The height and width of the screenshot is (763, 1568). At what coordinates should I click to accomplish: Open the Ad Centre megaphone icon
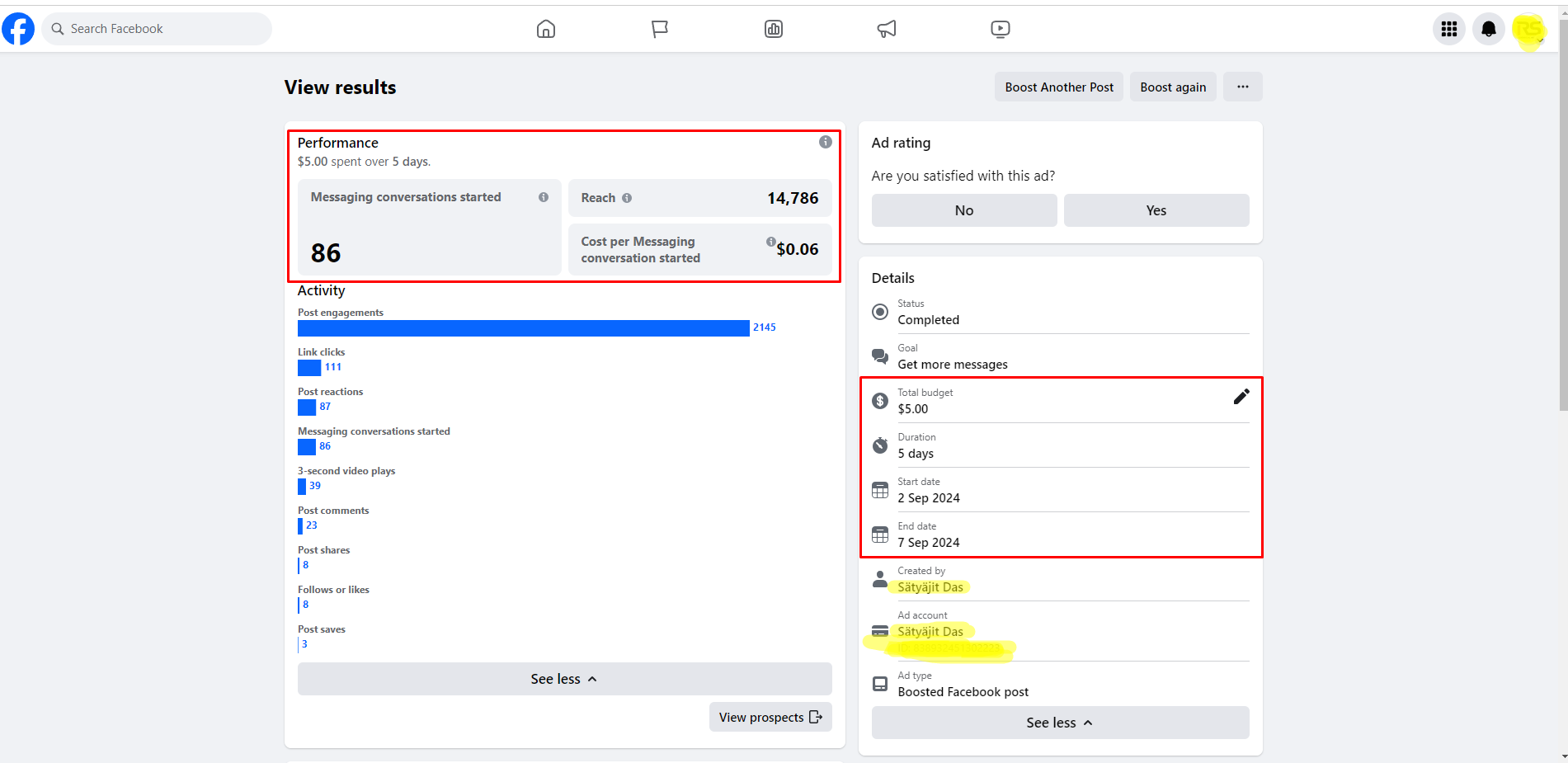click(887, 29)
